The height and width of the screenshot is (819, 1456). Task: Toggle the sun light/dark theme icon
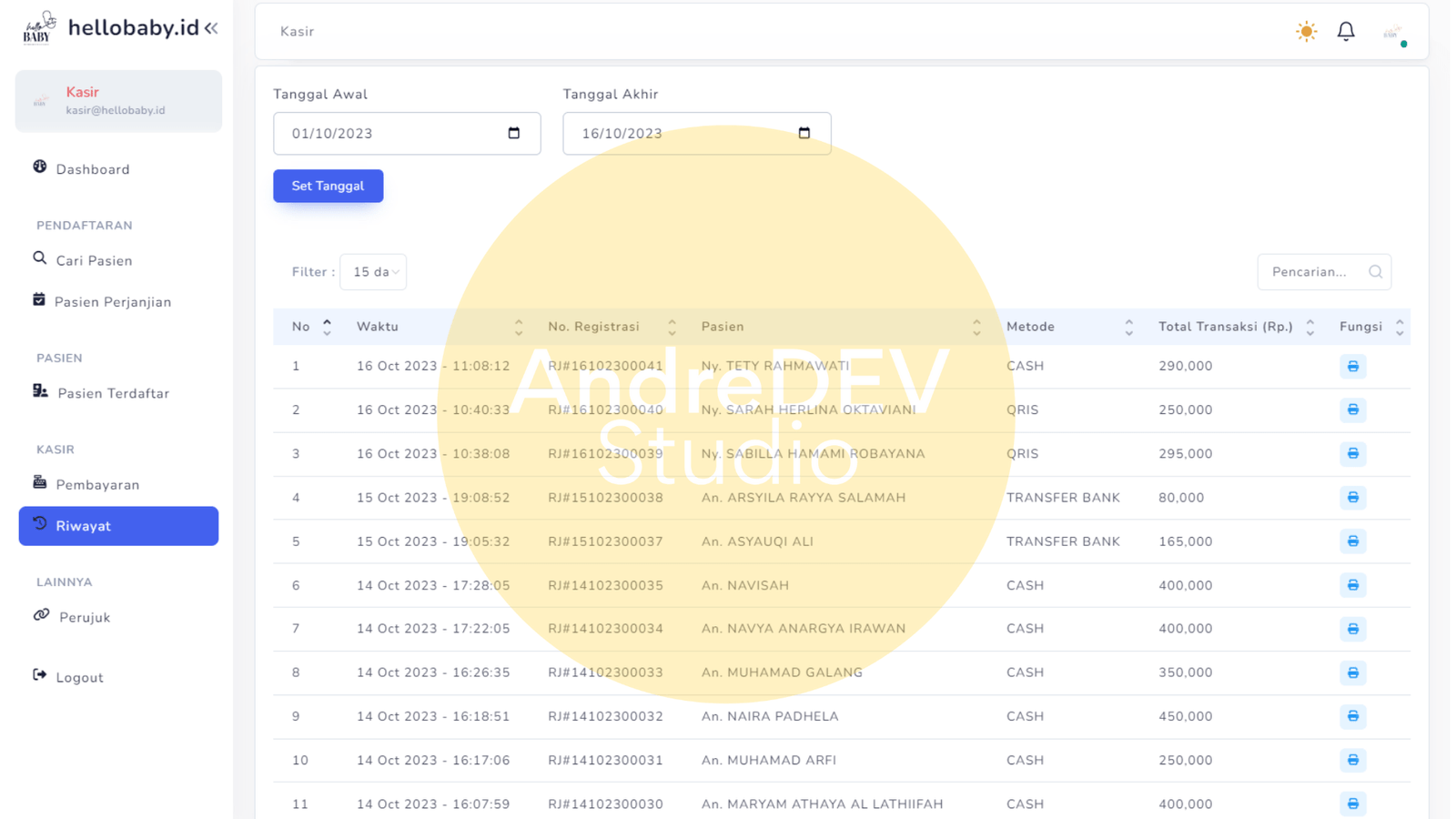(x=1306, y=32)
